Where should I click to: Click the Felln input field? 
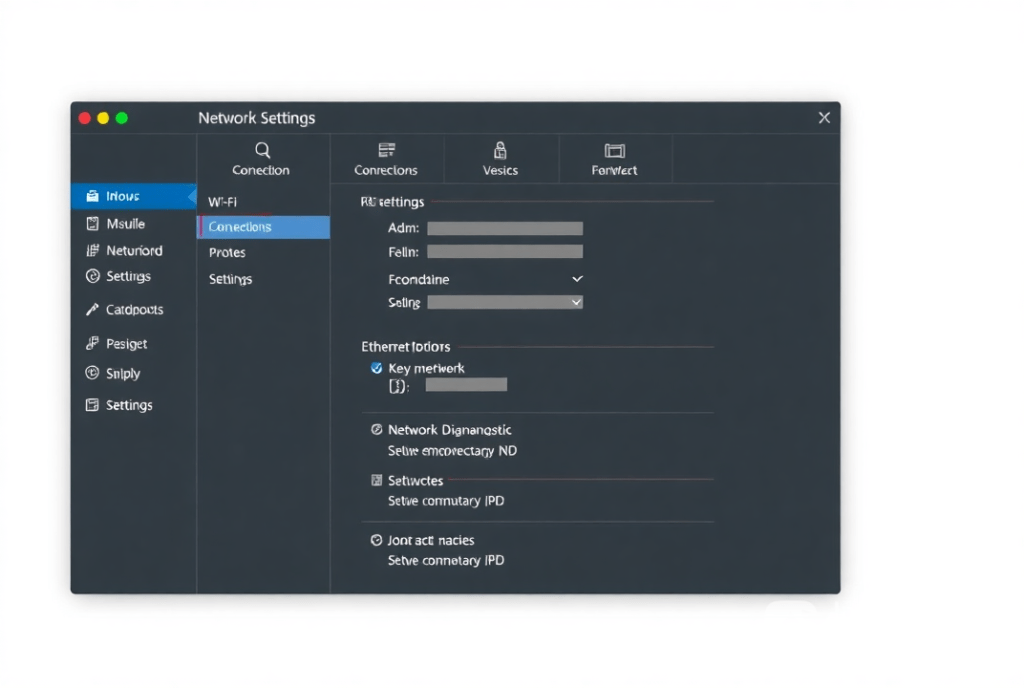click(505, 252)
